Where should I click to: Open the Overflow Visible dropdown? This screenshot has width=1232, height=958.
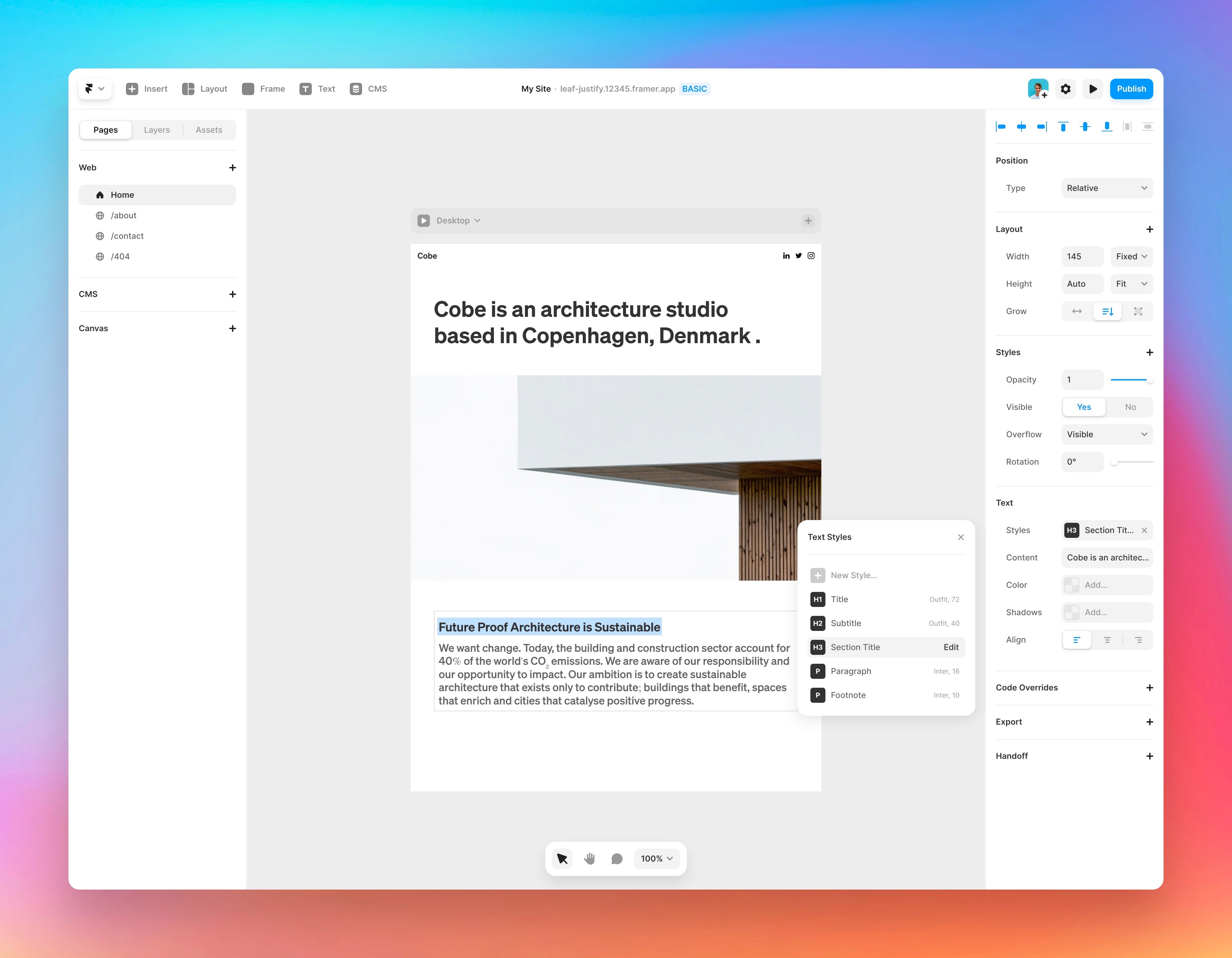(x=1106, y=434)
